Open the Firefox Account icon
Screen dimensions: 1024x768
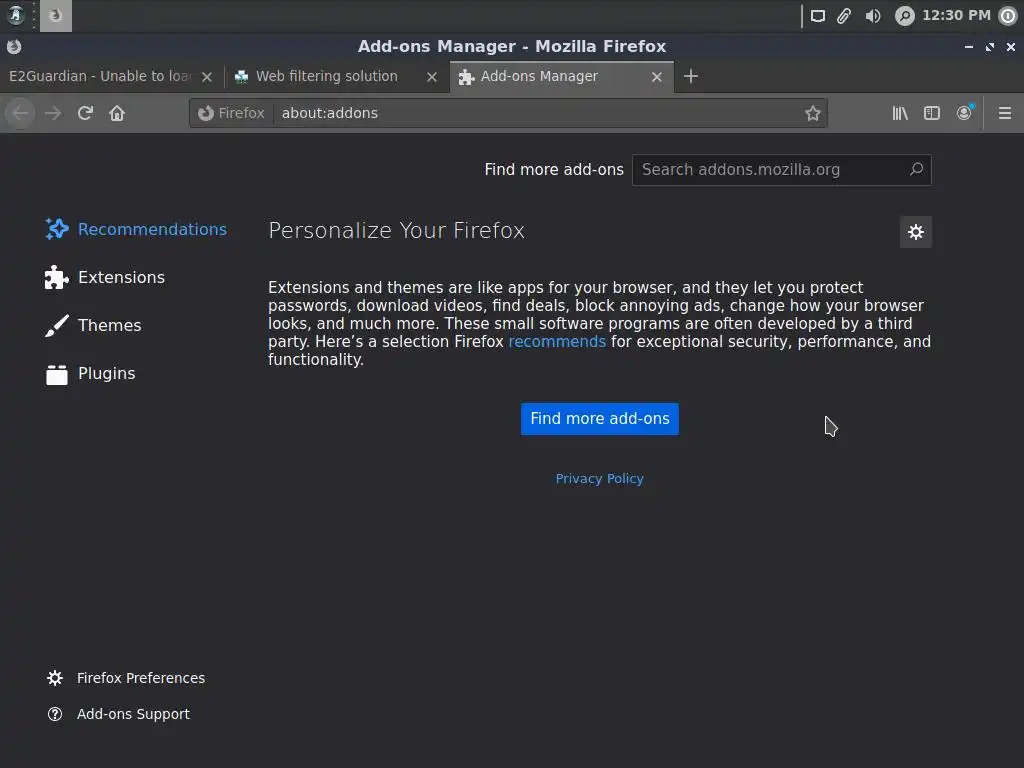pyautogui.click(x=964, y=113)
